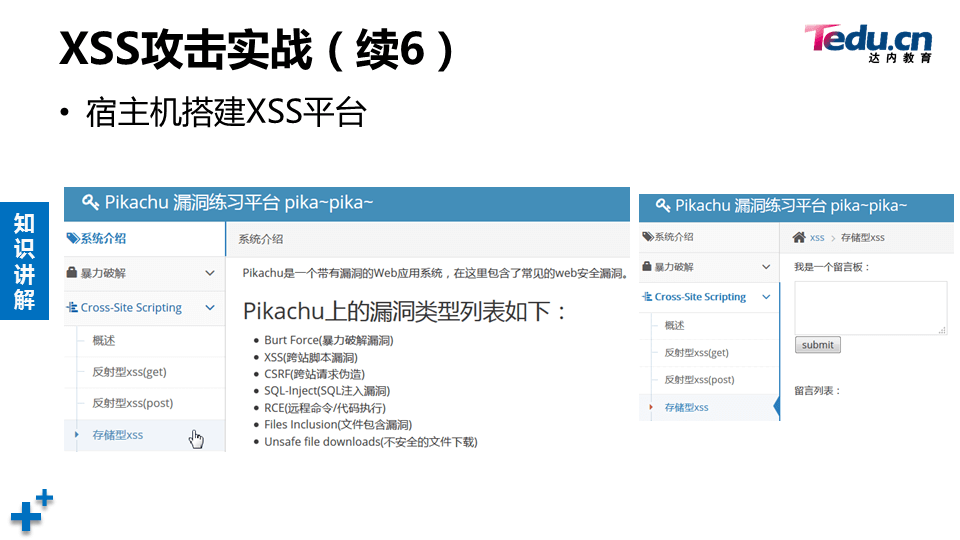Open 暴力破解 menu in left sidebar
The image size is (960, 540).
tap(144, 273)
